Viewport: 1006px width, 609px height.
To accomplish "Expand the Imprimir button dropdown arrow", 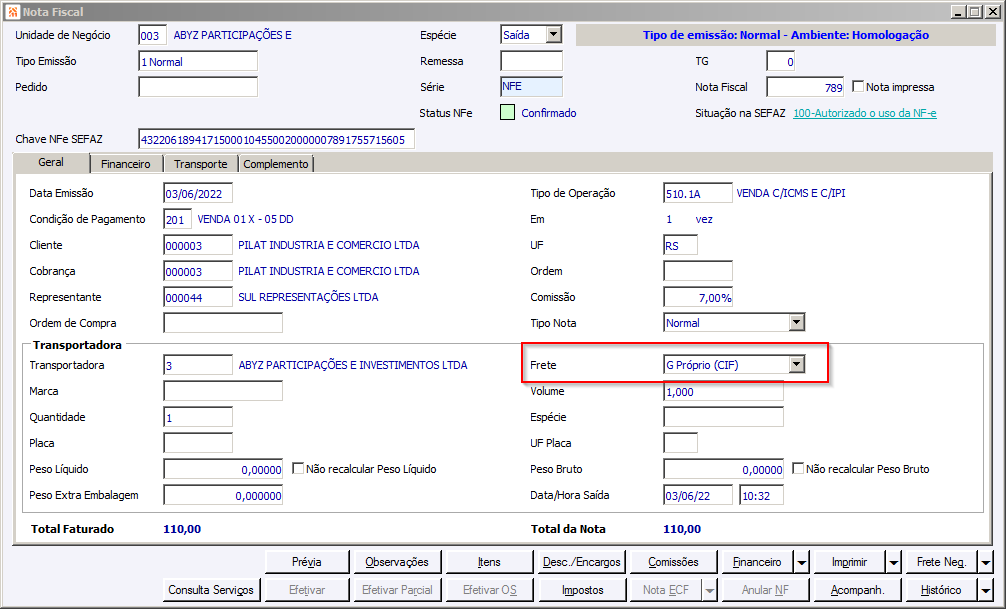I will (894, 563).
